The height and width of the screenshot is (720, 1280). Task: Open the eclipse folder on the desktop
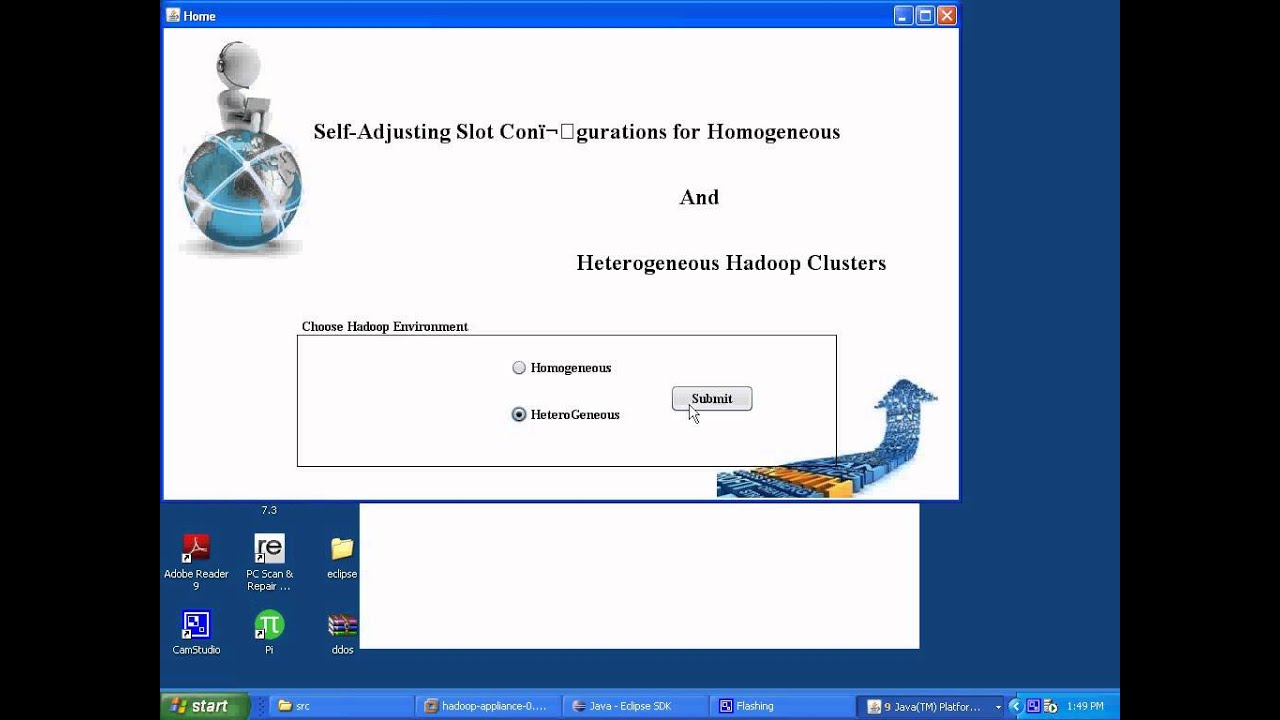pos(342,556)
